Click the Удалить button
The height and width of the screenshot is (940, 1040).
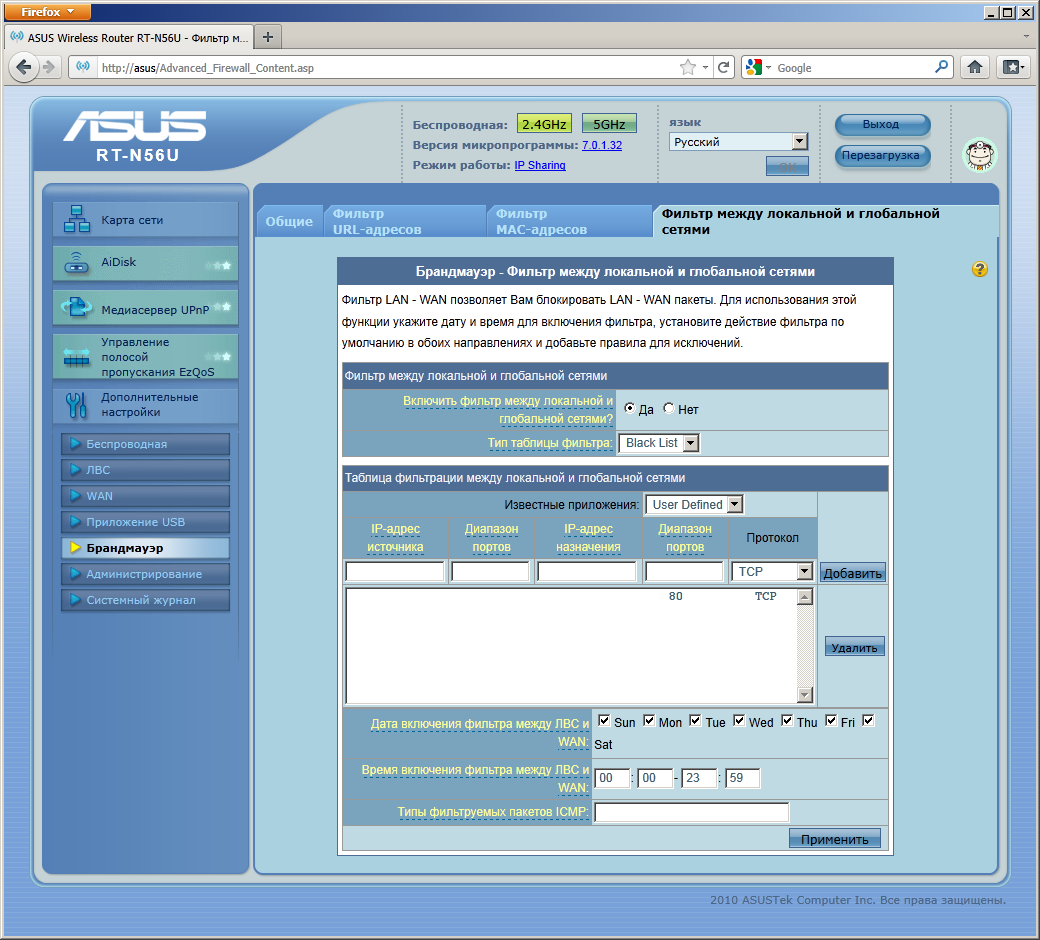pos(854,647)
